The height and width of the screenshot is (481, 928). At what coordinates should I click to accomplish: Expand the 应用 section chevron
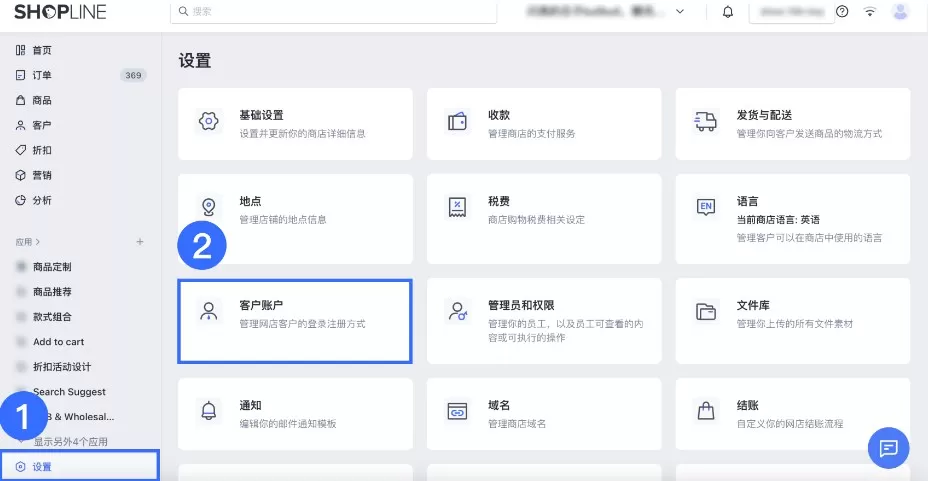coord(38,242)
